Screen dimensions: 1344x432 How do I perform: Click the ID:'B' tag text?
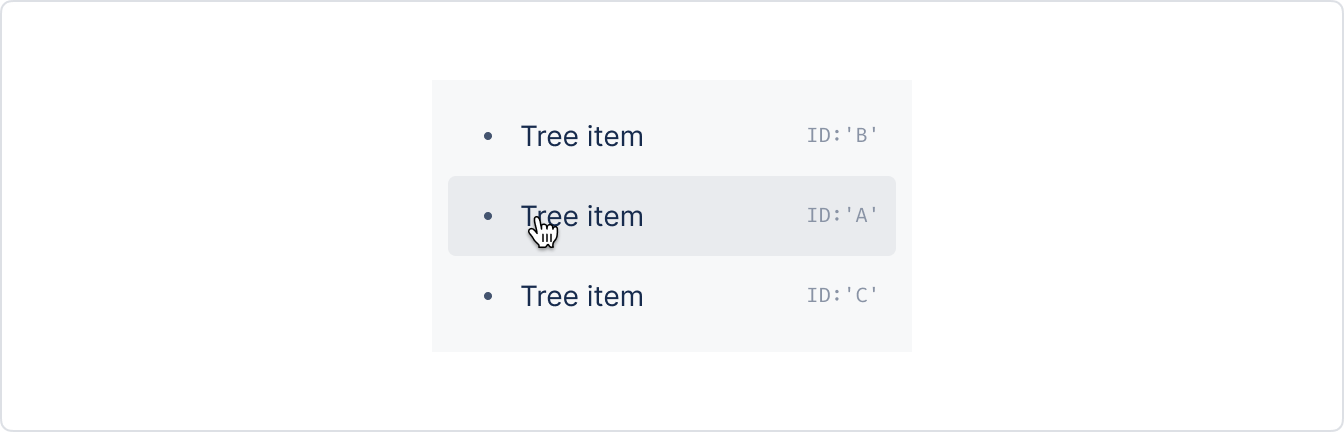842,135
